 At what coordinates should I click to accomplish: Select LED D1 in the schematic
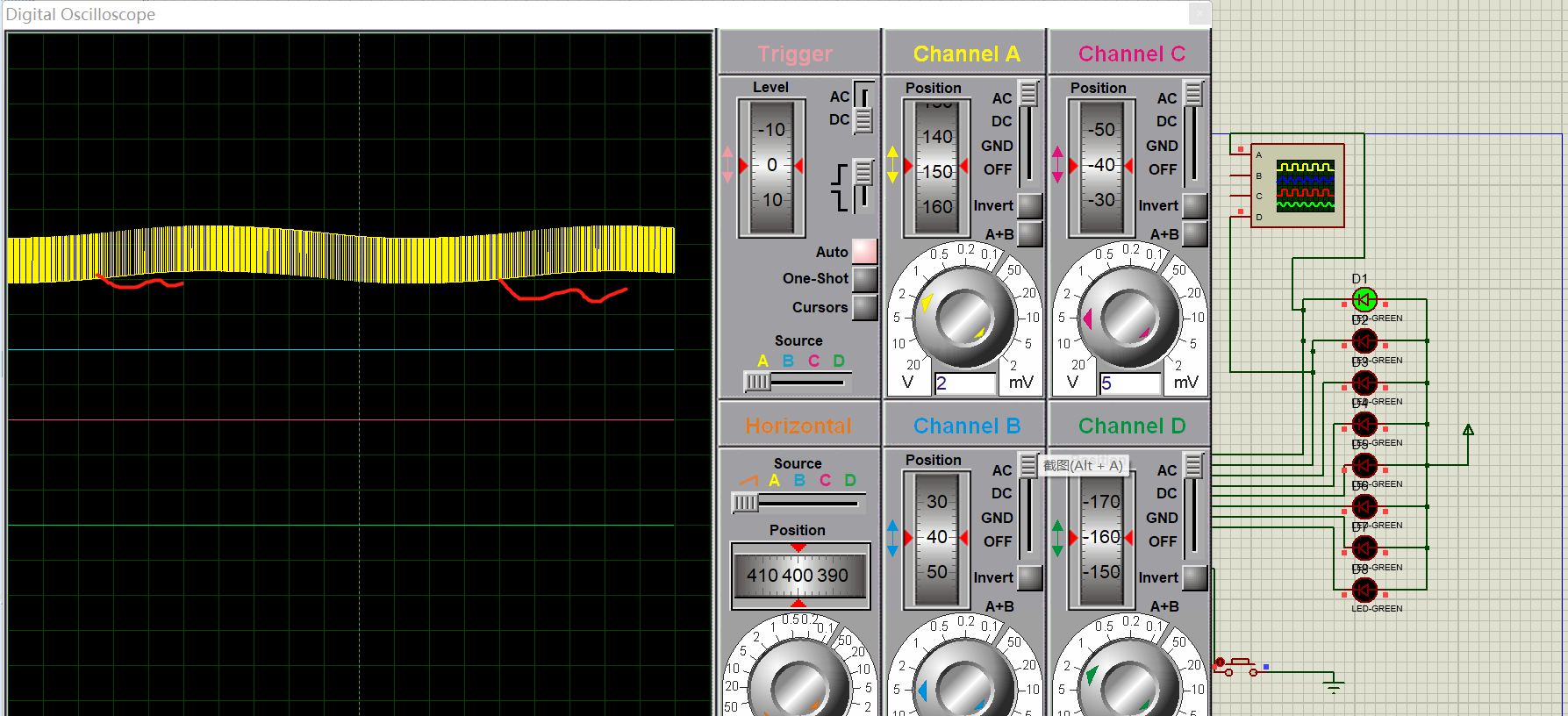click(x=1364, y=300)
